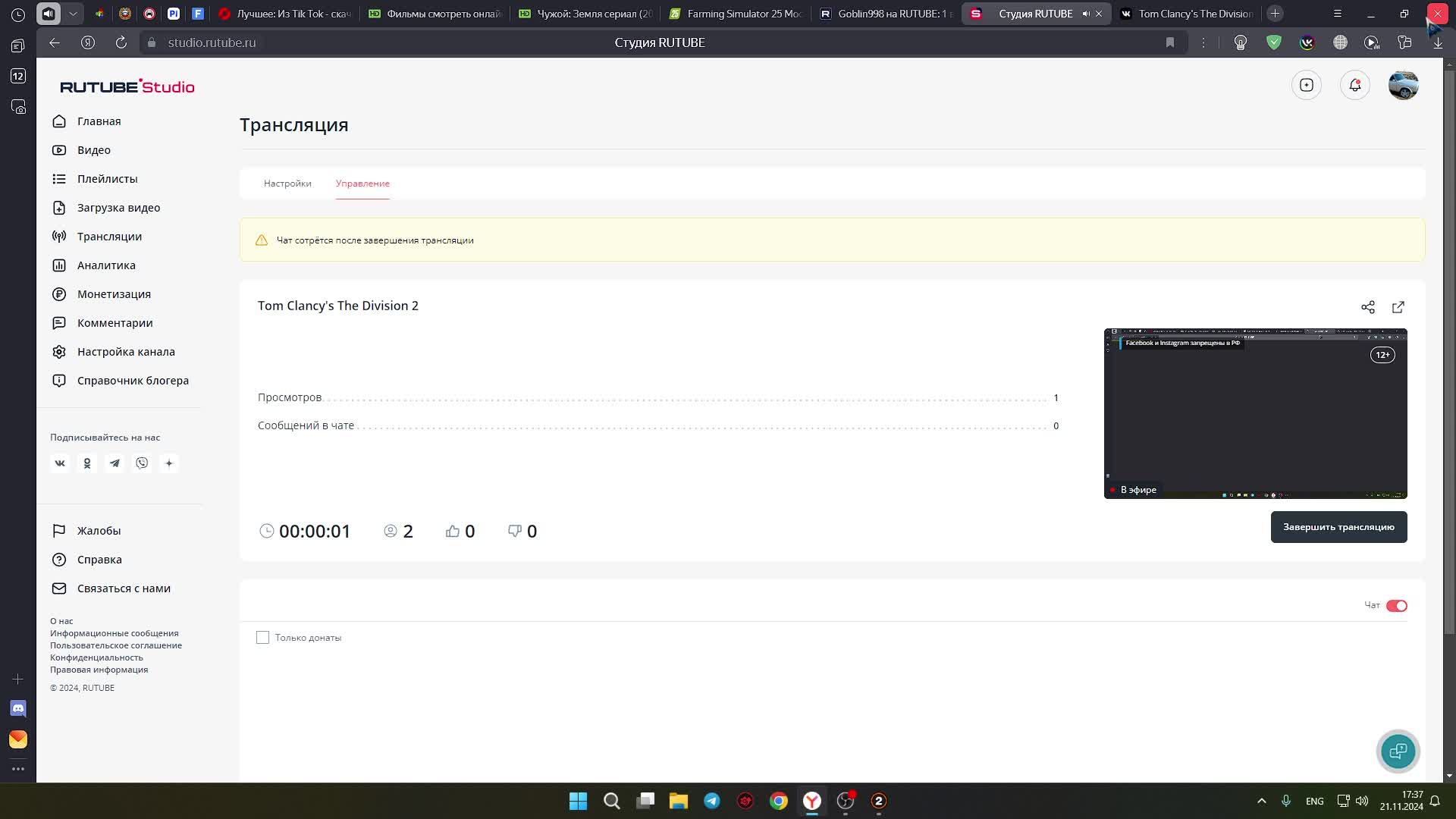Click the VK social icon under Подписывайтесь на нас
1456x819 pixels.
point(60,463)
